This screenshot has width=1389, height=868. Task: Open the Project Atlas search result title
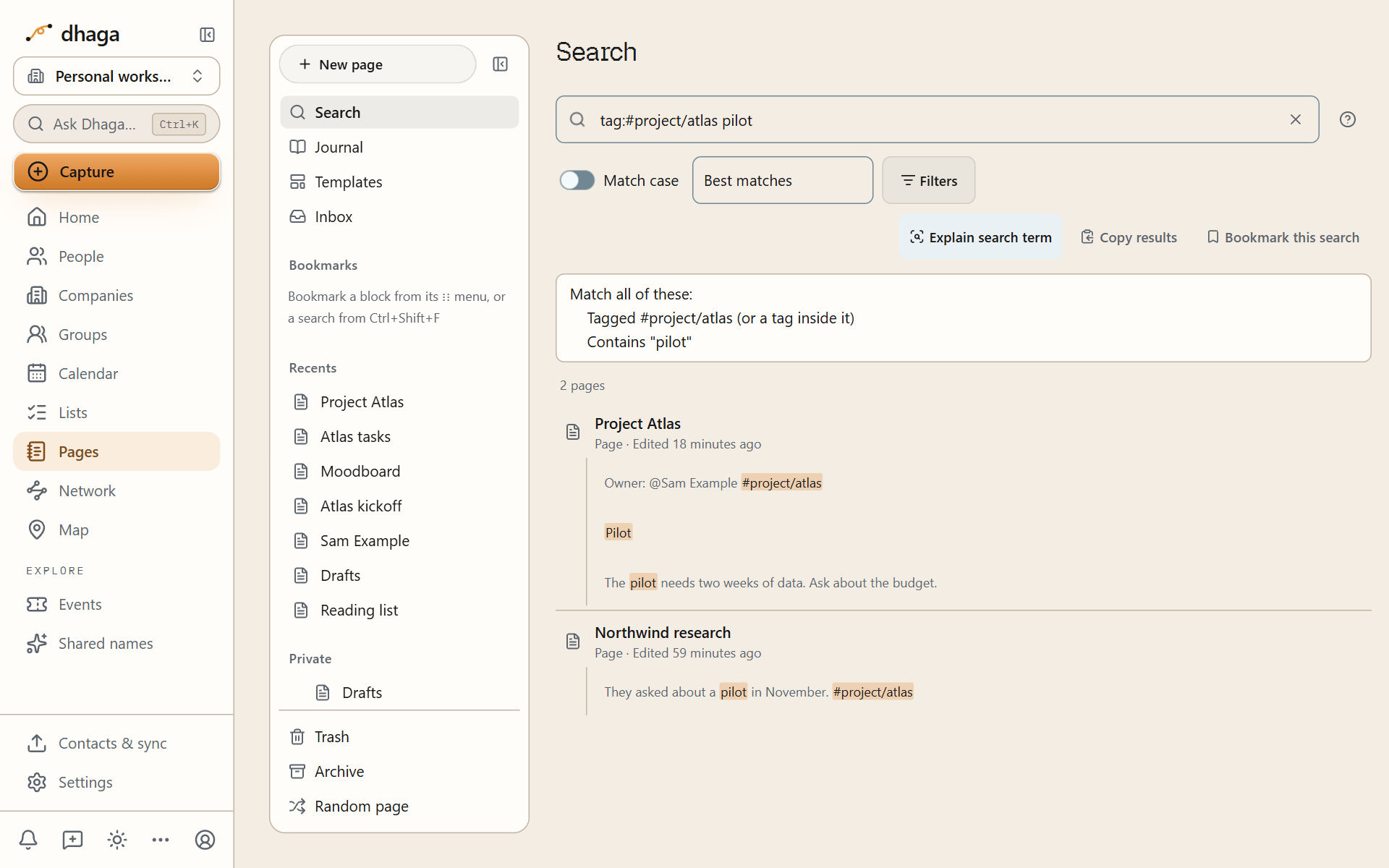(x=637, y=423)
